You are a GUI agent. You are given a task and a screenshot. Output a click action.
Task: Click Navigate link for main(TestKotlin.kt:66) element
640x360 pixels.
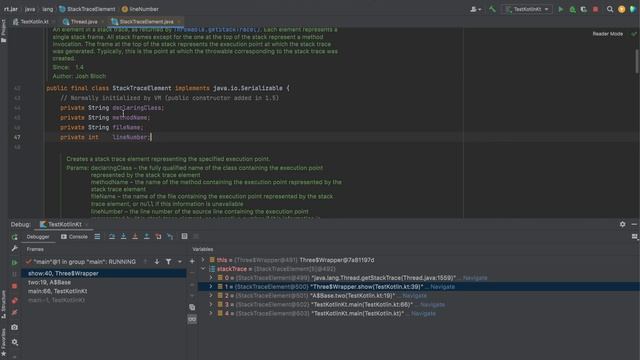tap(432, 305)
